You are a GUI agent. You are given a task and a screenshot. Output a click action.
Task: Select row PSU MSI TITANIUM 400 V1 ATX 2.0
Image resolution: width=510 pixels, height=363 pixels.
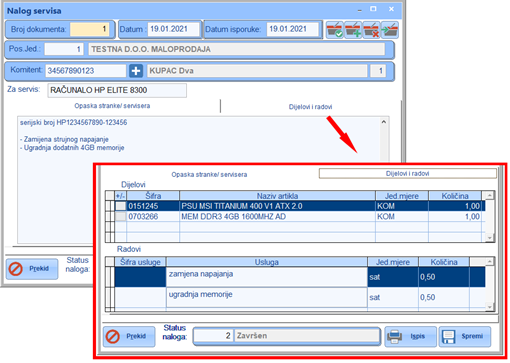pos(300,206)
